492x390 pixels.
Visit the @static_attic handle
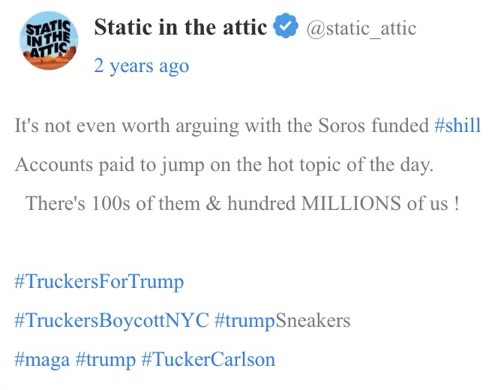tap(361, 29)
